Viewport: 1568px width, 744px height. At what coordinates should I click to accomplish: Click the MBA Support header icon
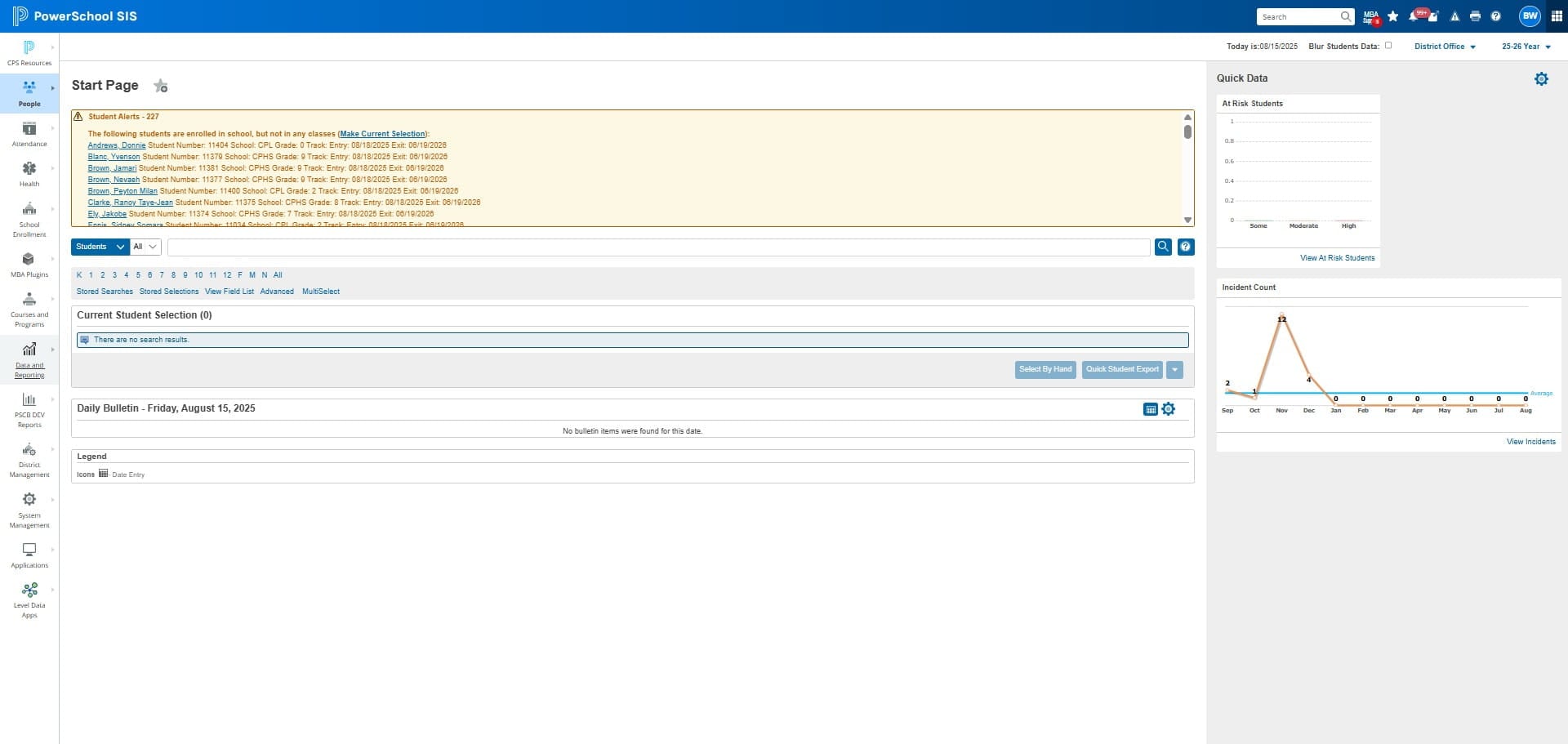[x=1371, y=16]
